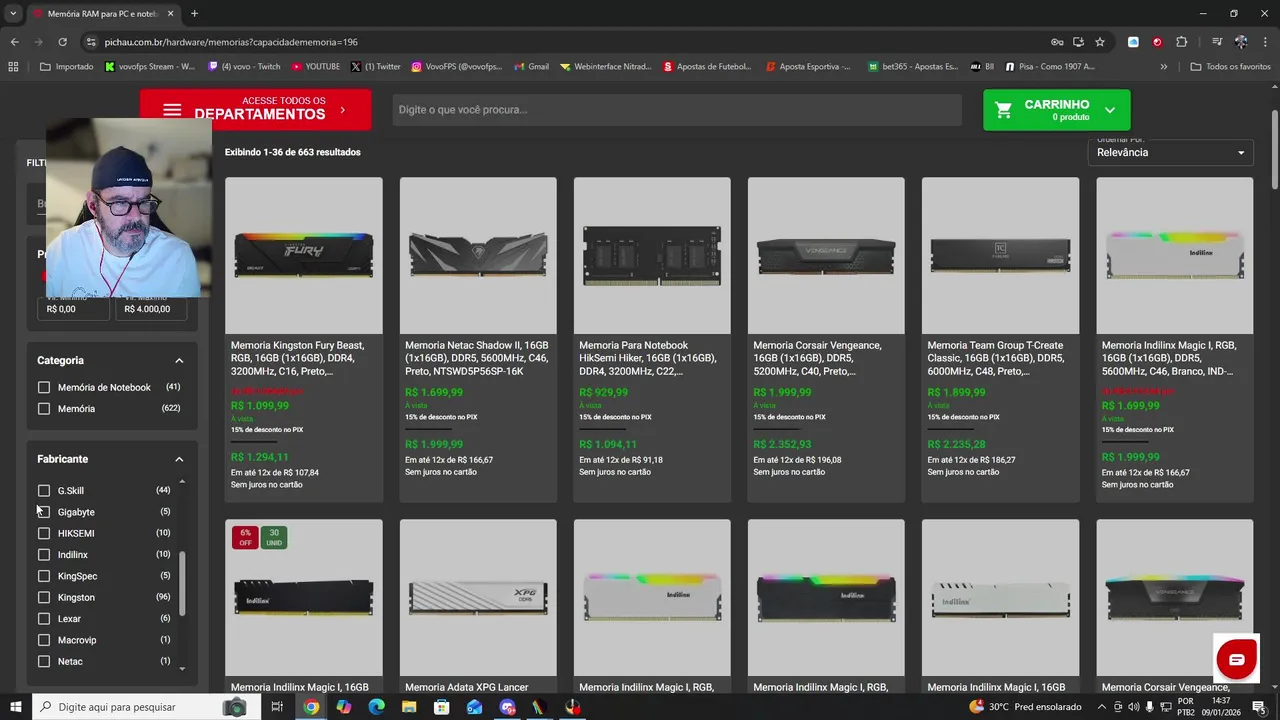
Task: Filter by Lexar manufacturer
Action: point(44,618)
